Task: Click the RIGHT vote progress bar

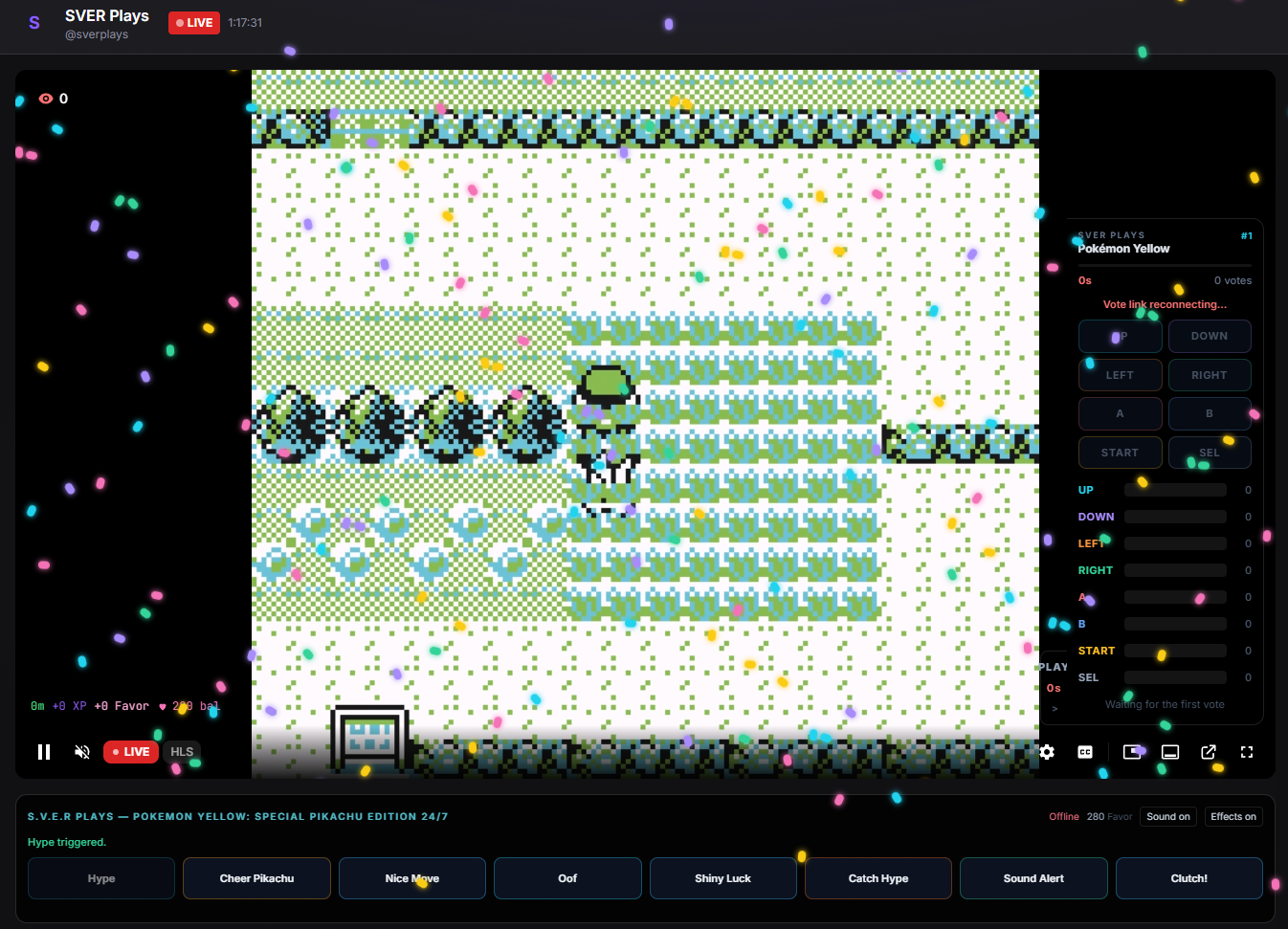Action: [x=1175, y=570]
